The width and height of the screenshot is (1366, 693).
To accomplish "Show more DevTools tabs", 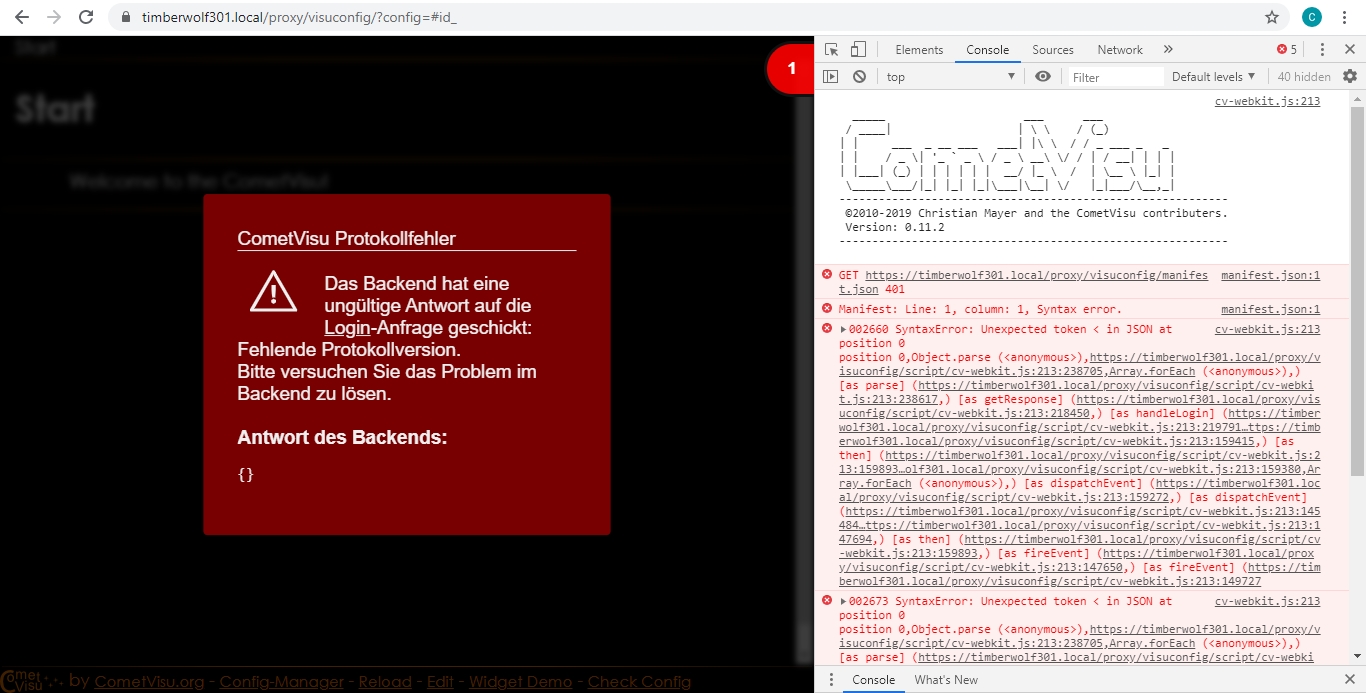I will coord(1168,50).
